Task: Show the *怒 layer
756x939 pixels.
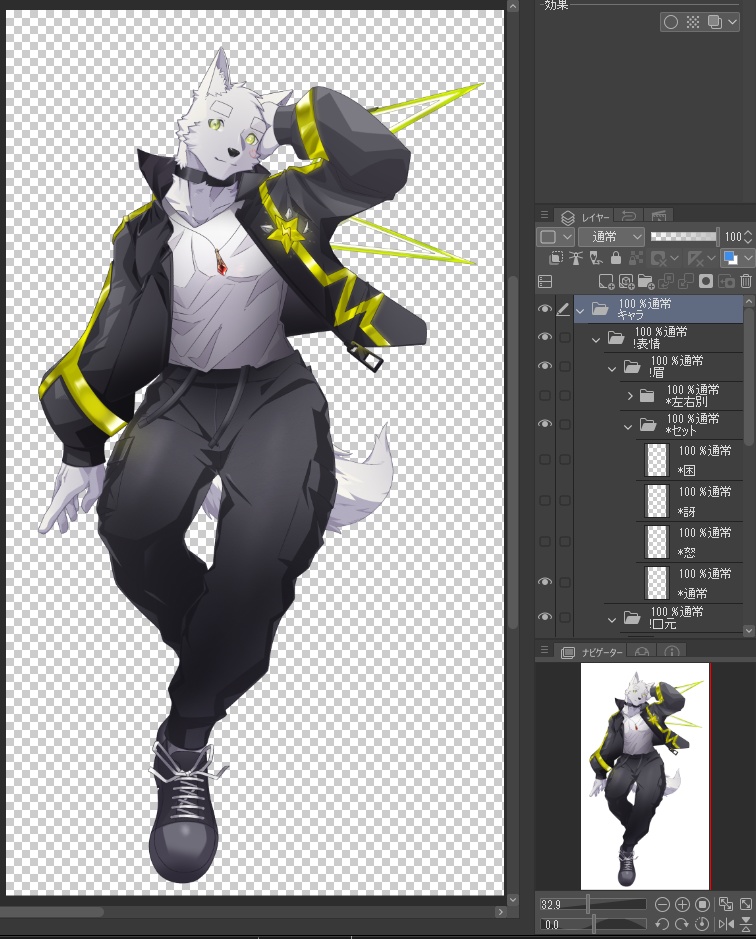Action: [545, 541]
